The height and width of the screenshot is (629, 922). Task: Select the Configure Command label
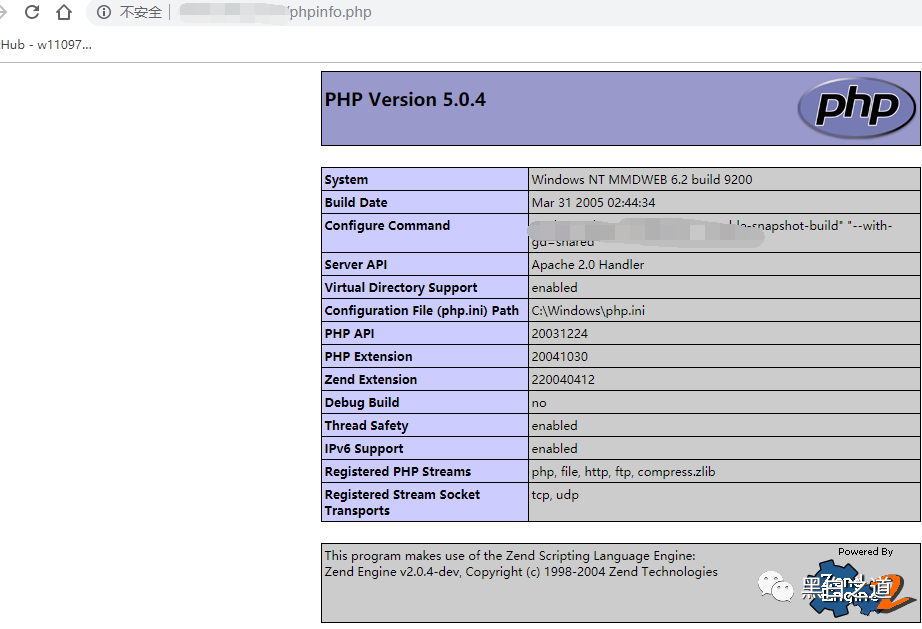tap(387, 226)
